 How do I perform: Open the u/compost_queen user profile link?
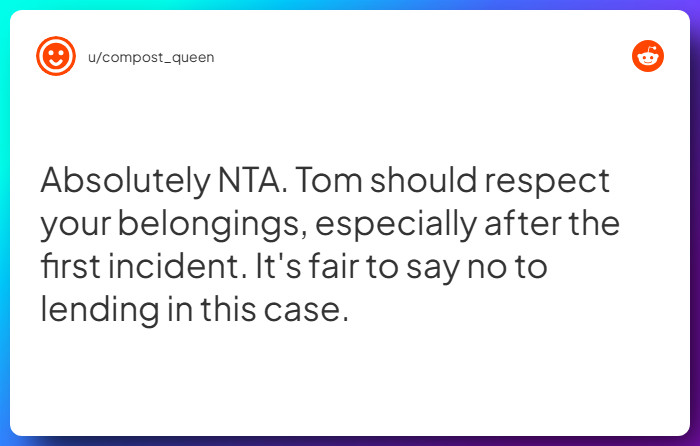pos(151,58)
